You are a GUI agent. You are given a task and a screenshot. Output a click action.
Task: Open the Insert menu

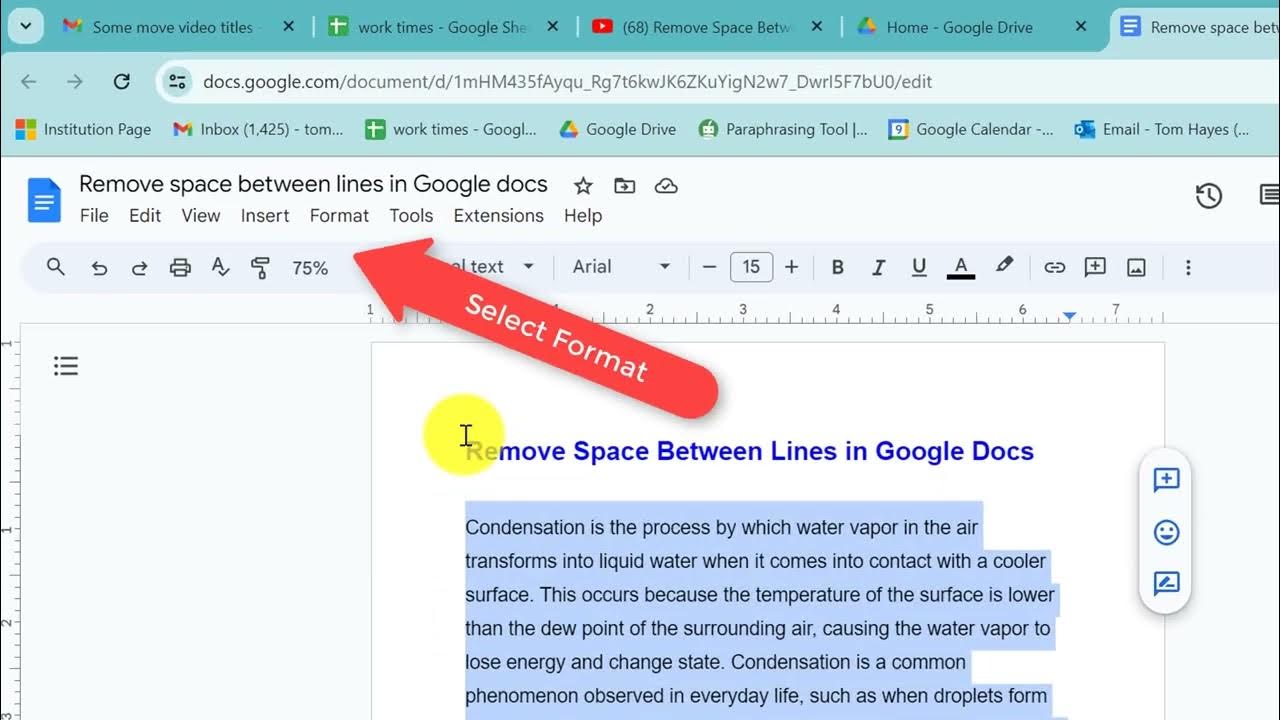(265, 215)
